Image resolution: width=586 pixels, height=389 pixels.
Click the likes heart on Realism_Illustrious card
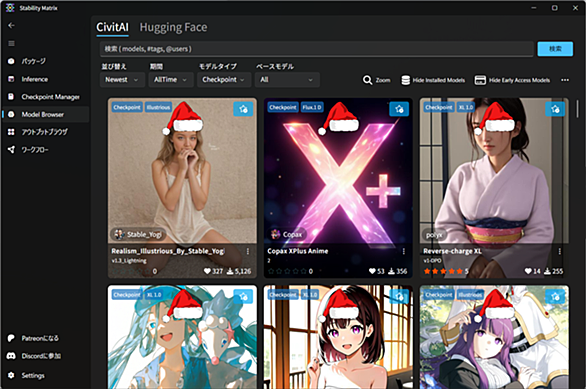pyautogui.click(x=207, y=271)
